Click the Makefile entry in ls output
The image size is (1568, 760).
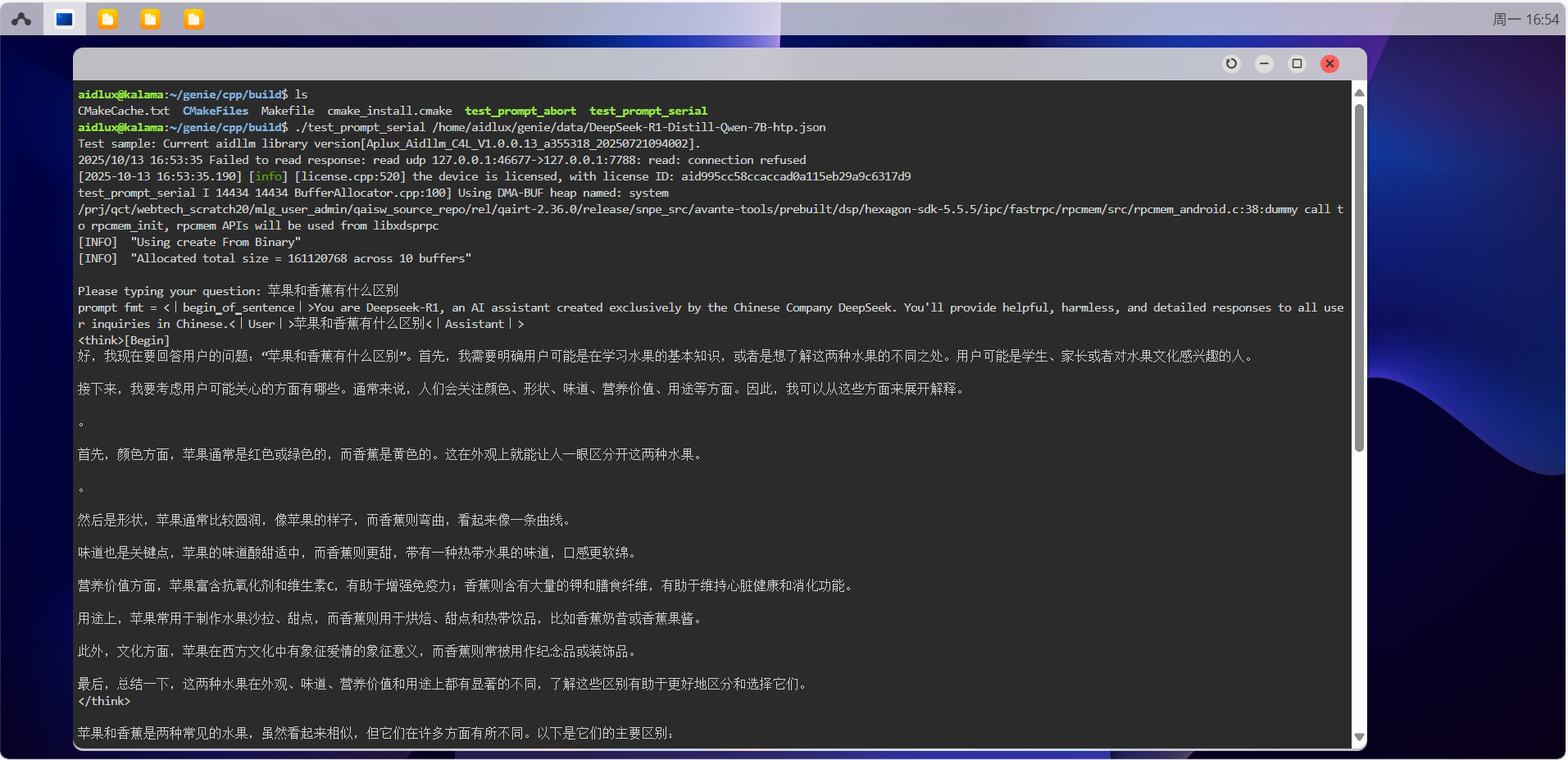288,111
